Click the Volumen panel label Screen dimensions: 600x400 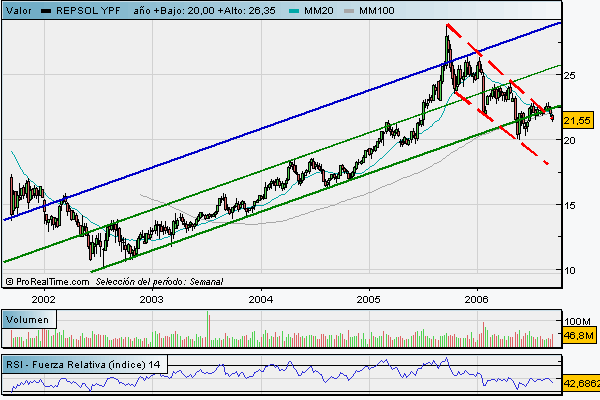tap(28, 320)
